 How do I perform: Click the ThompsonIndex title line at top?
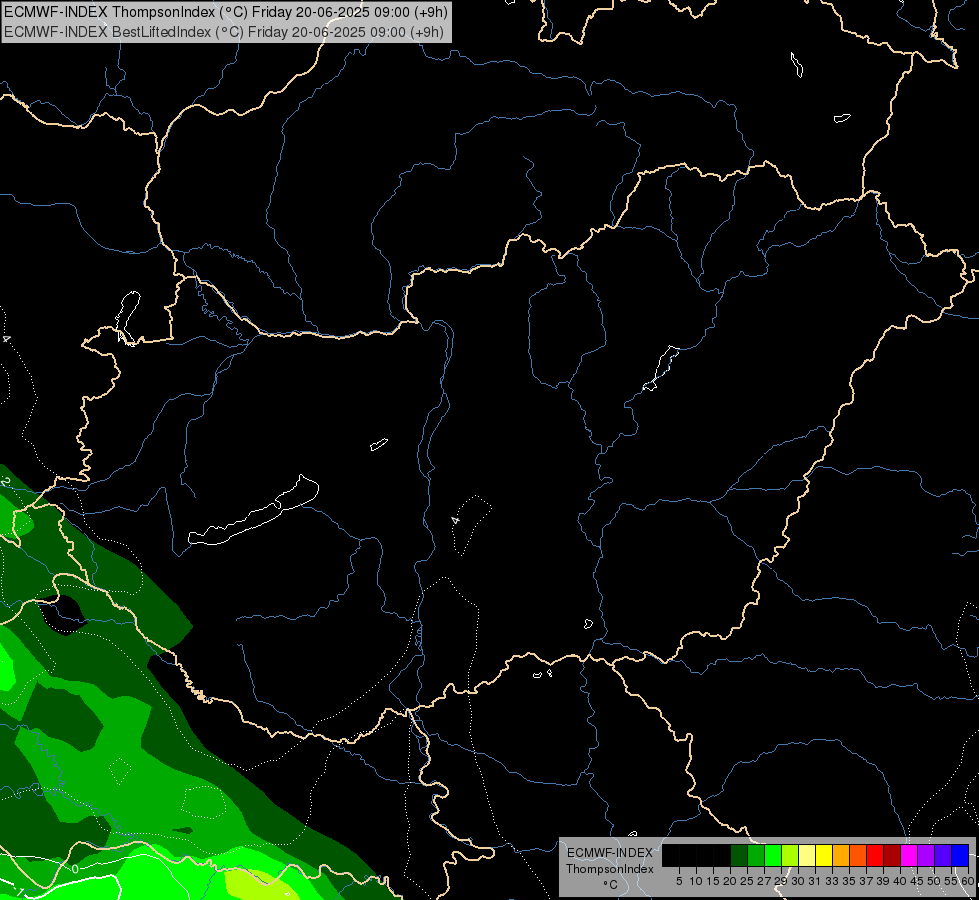(x=226, y=11)
